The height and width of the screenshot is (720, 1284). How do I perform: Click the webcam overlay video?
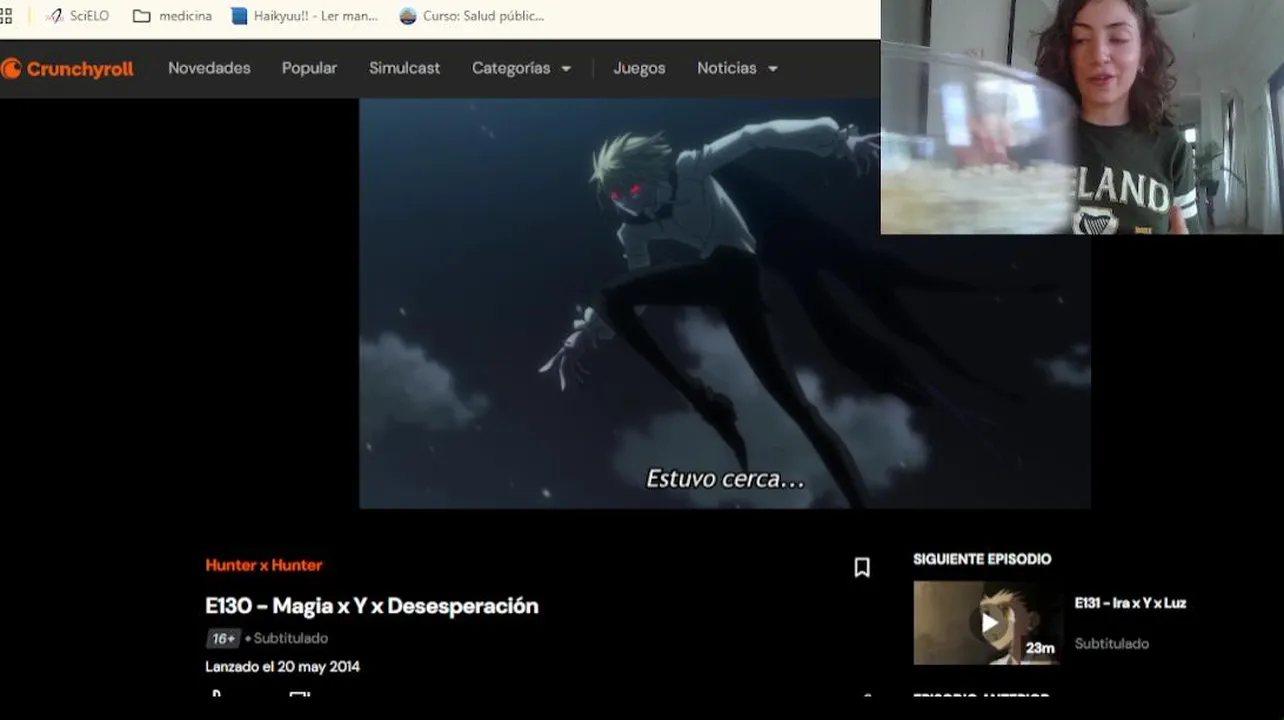point(1082,117)
